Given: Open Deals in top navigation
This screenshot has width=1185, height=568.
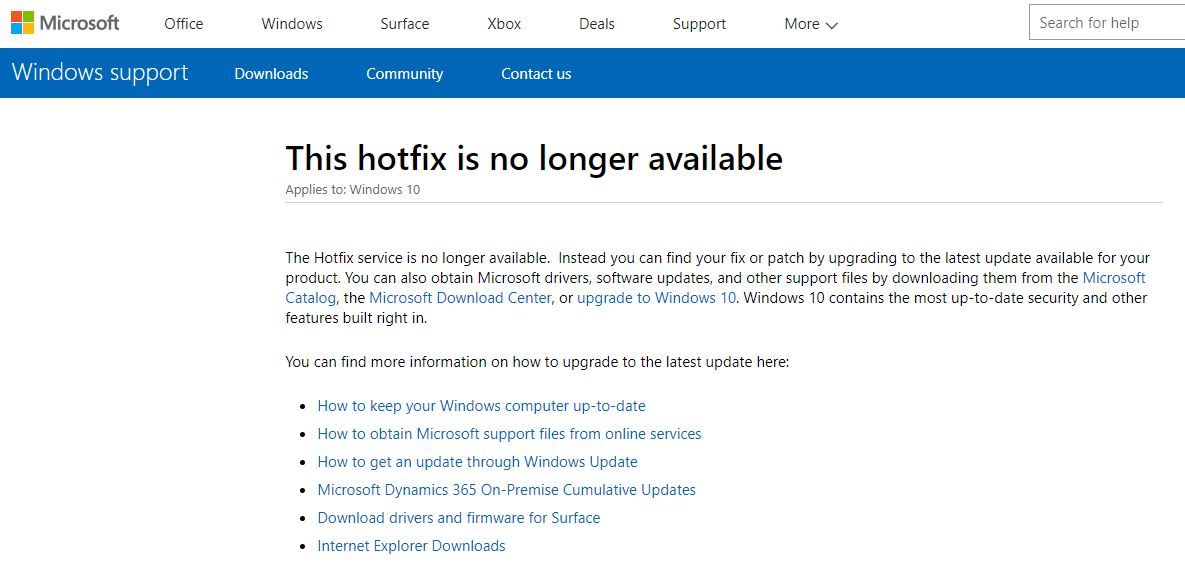Looking at the screenshot, I should click(x=597, y=23).
